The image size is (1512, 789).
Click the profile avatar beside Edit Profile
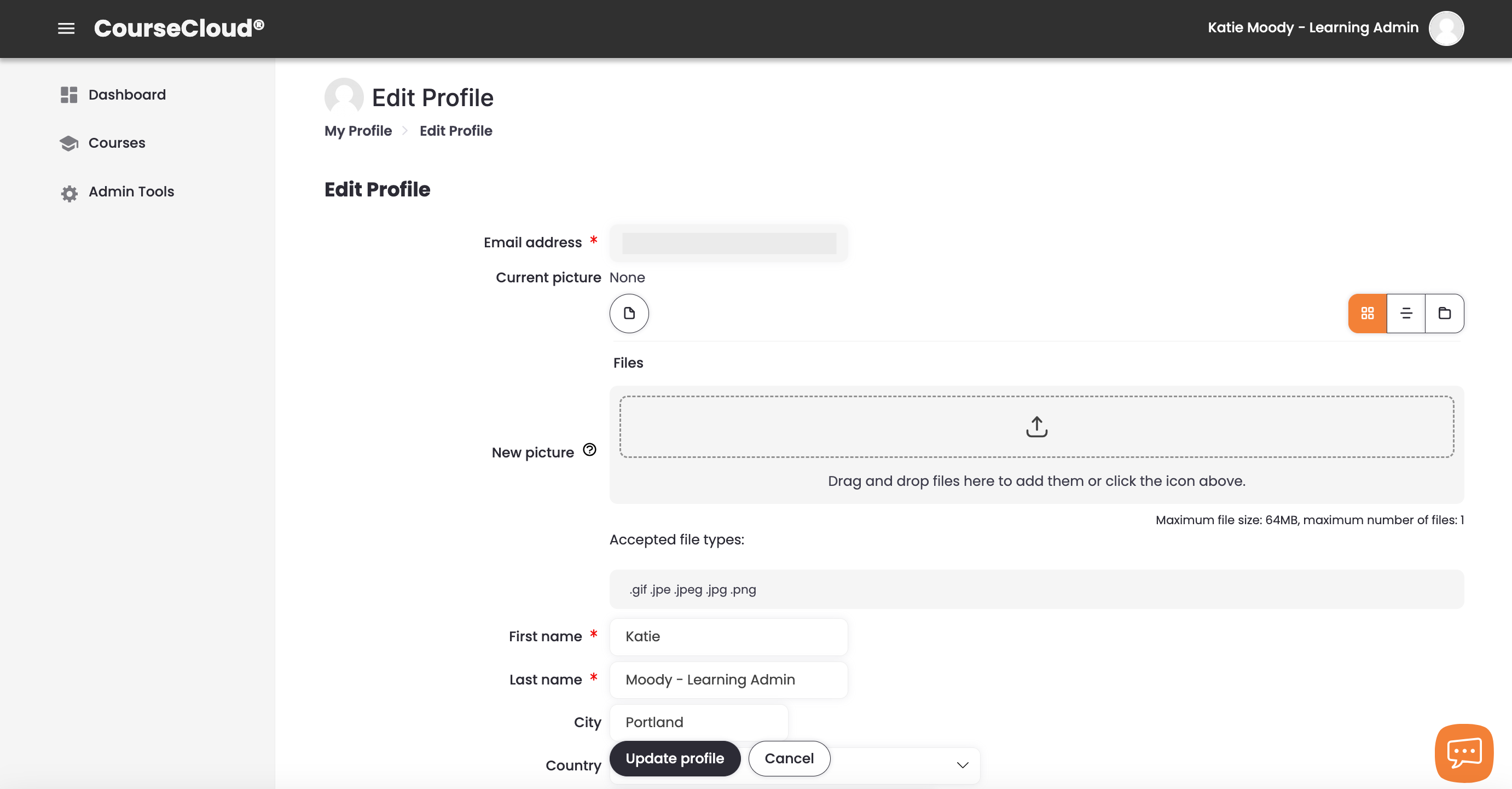(344, 97)
